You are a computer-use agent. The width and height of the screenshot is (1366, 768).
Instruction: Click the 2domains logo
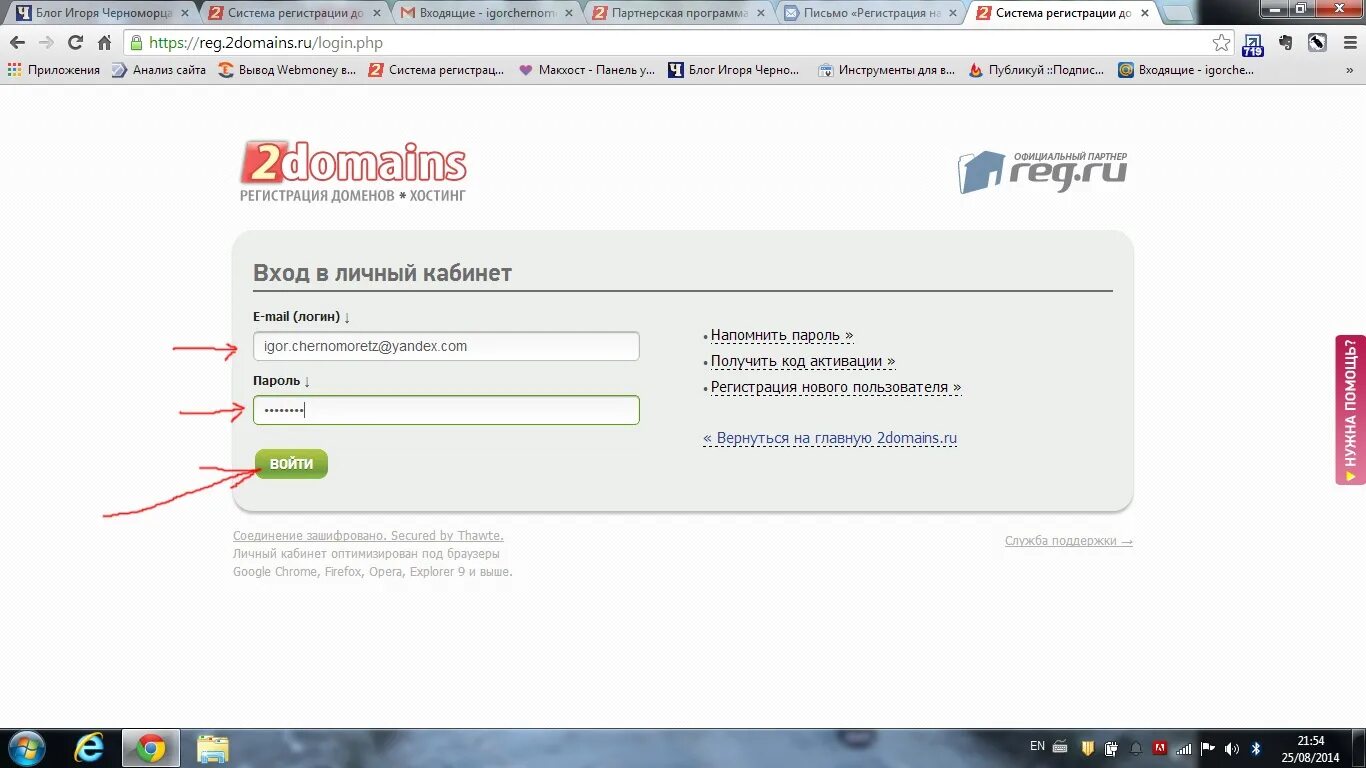point(353,171)
